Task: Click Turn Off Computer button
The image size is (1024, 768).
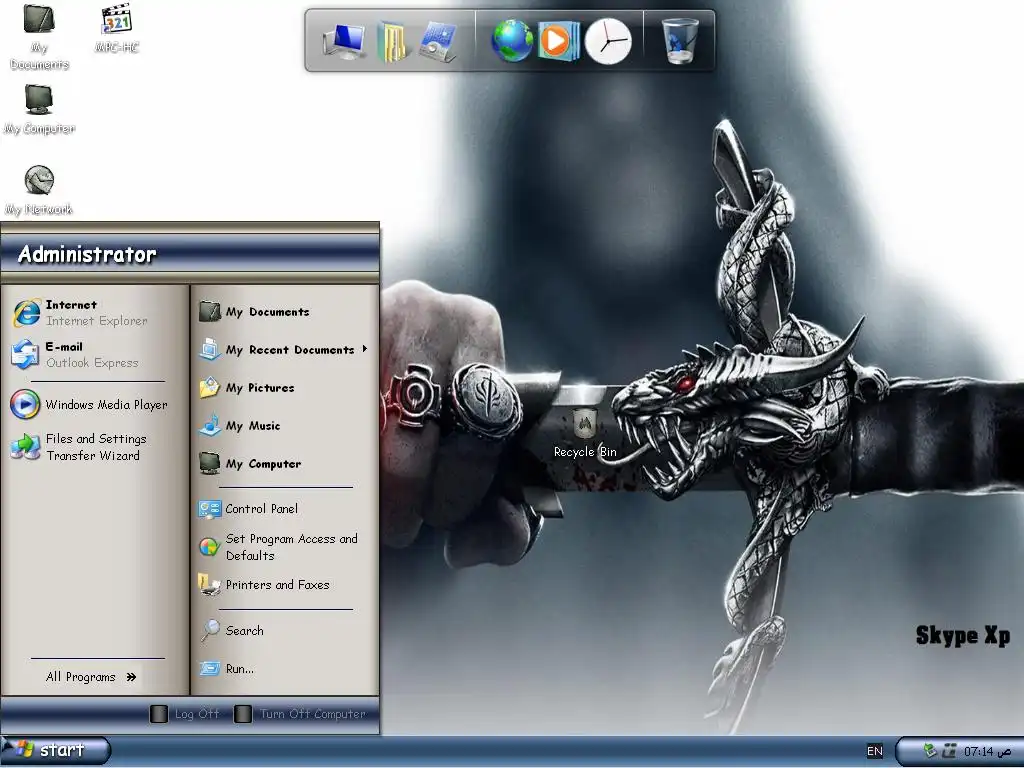Action: click(301, 714)
